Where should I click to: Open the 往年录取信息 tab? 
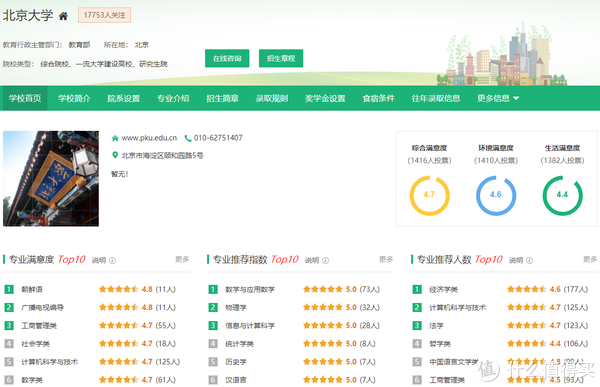click(x=436, y=98)
